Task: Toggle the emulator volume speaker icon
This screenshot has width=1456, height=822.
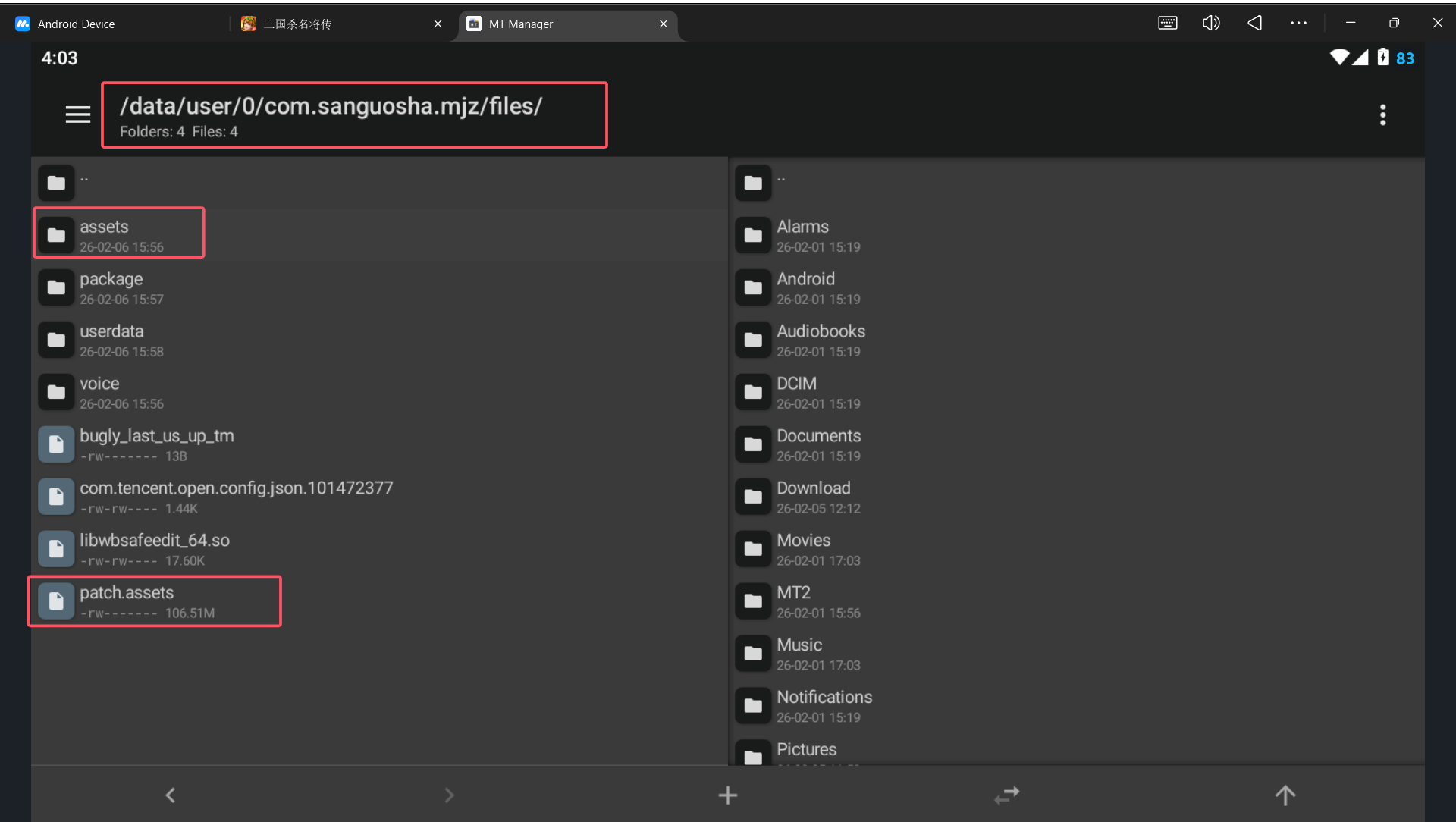Action: [1211, 23]
